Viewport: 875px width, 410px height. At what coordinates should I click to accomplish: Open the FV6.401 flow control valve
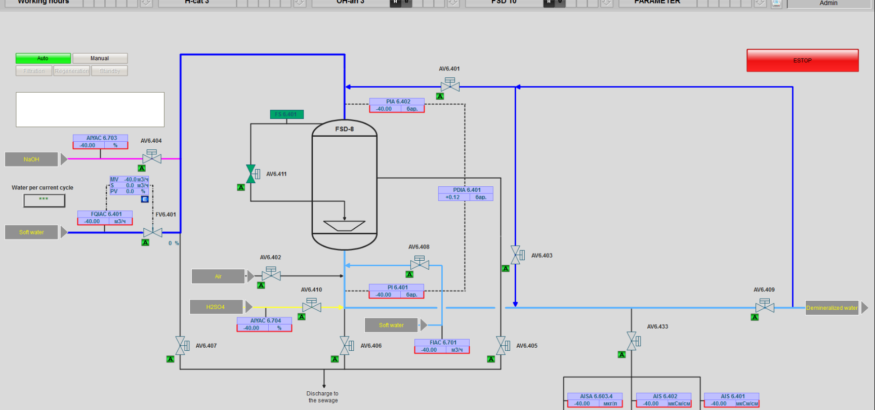coord(152,230)
